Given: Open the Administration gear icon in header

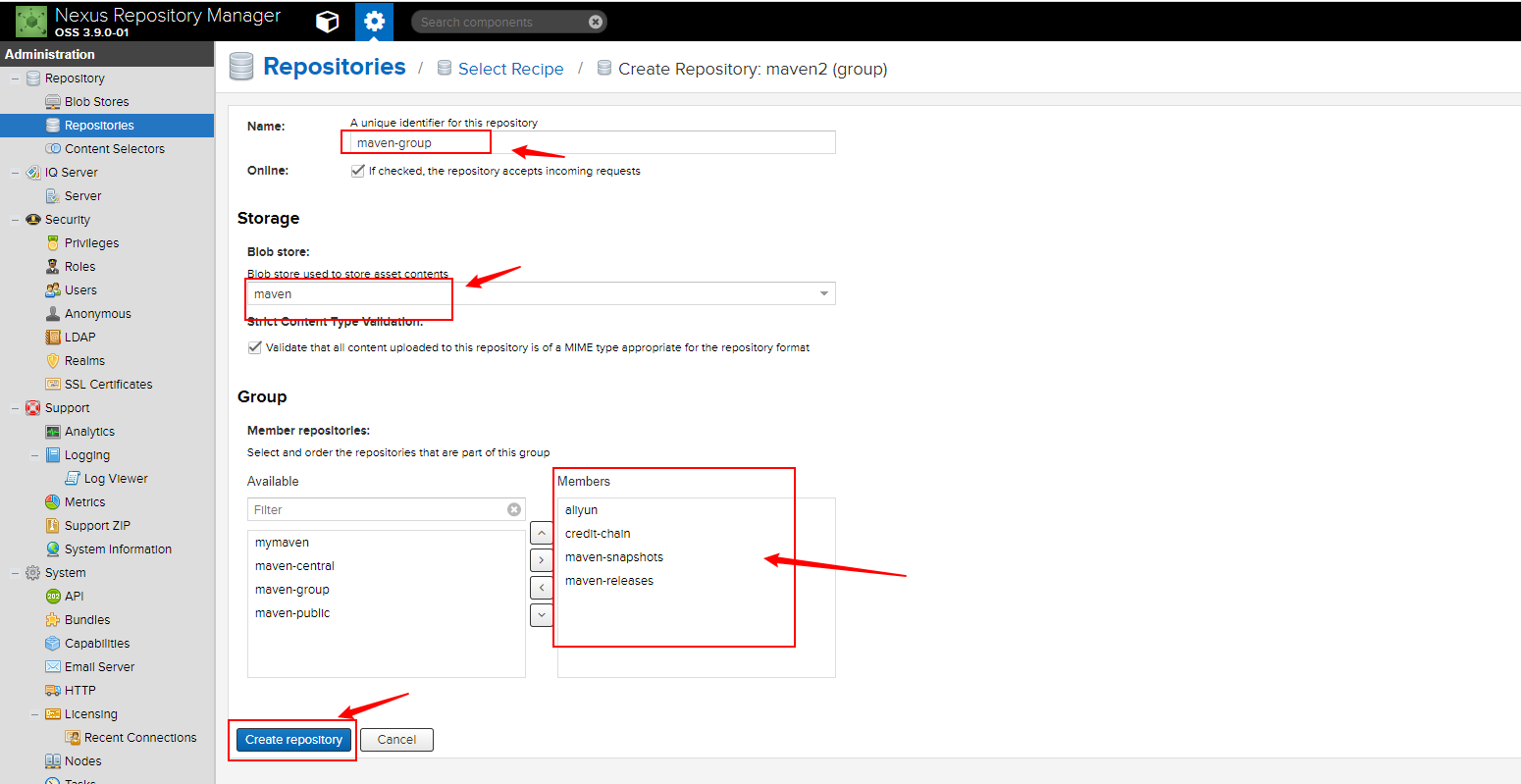Looking at the screenshot, I should click(374, 22).
